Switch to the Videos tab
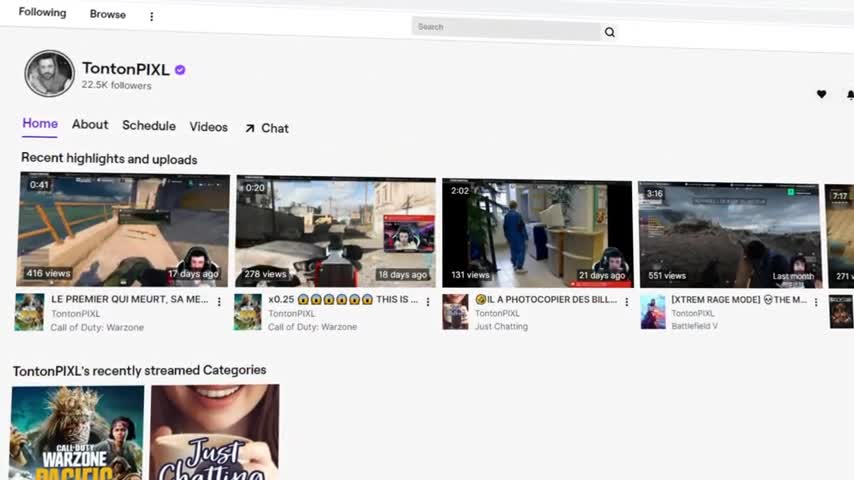Viewport: 854px width, 480px height. pyautogui.click(x=209, y=127)
